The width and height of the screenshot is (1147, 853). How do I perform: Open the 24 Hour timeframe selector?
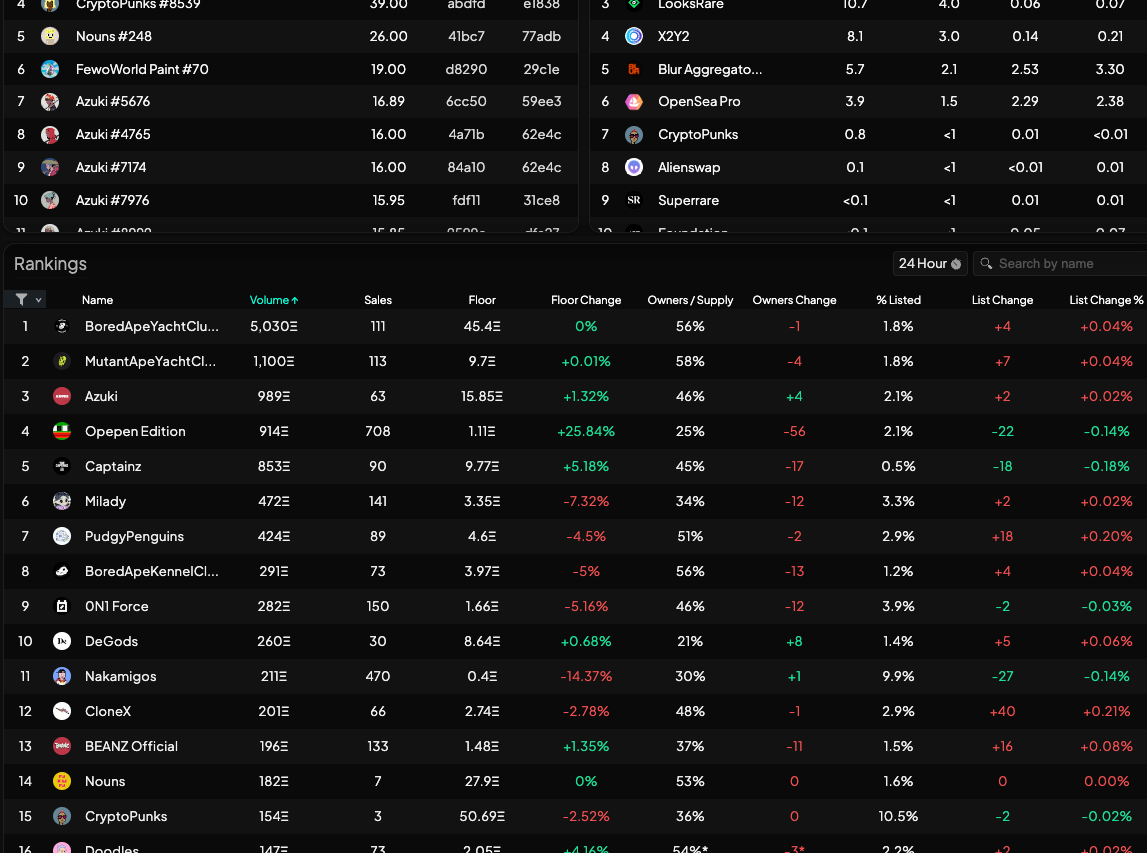(930, 263)
